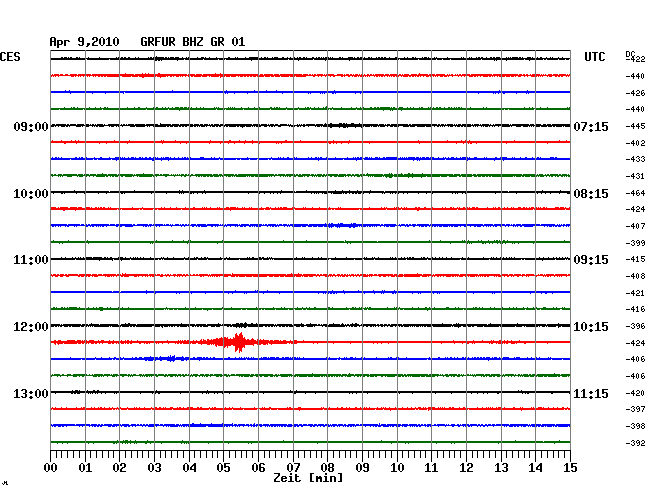Click minute label "13" on the bottom axis
The width and height of the screenshot is (650, 494).
tap(501, 468)
